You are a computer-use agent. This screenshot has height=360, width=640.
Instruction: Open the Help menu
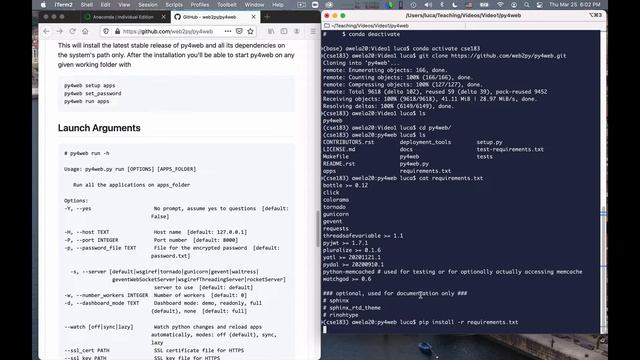click(x=278, y=5)
